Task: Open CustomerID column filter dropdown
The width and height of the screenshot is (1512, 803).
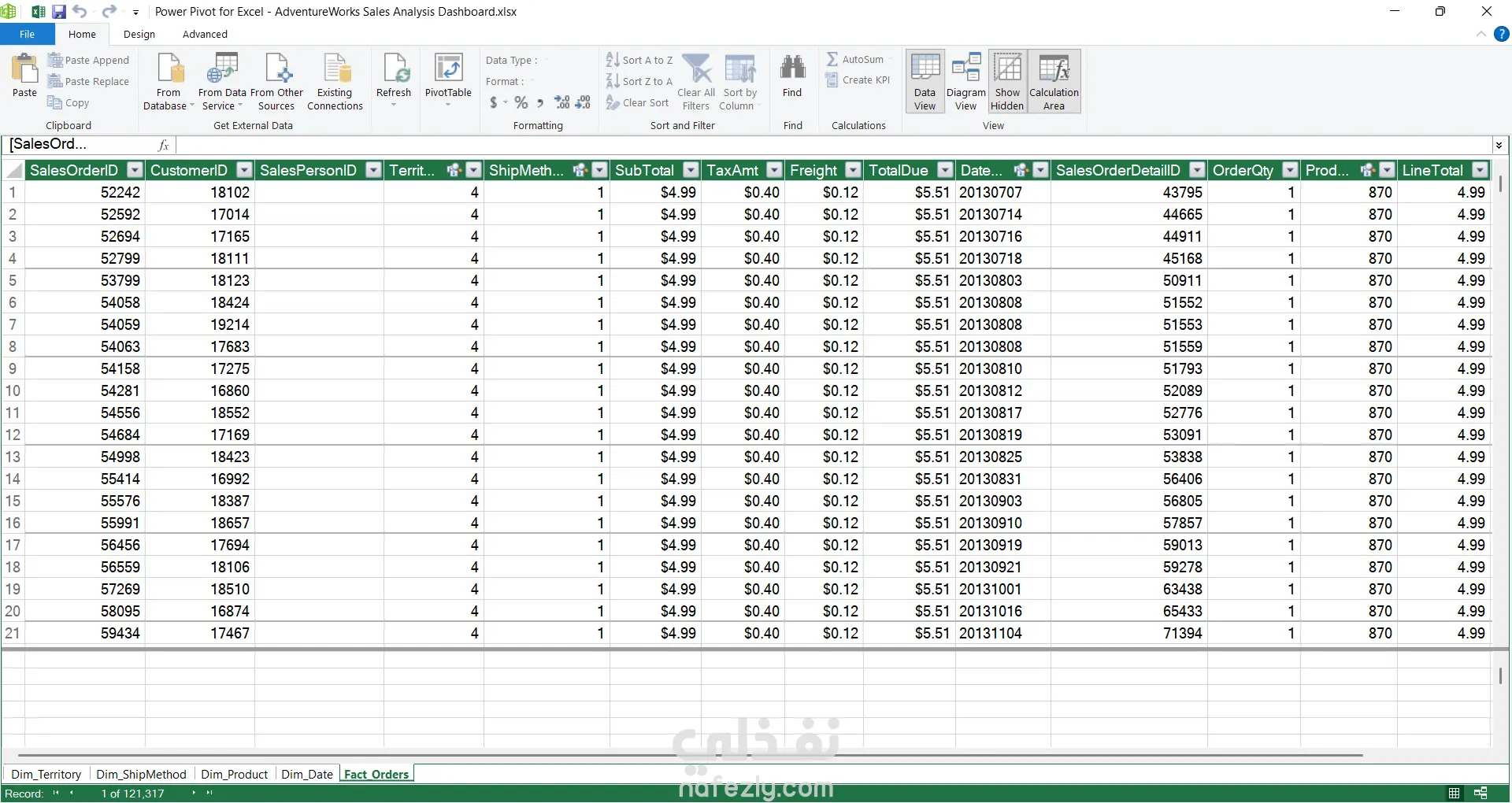Action: (x=244, y=170)
